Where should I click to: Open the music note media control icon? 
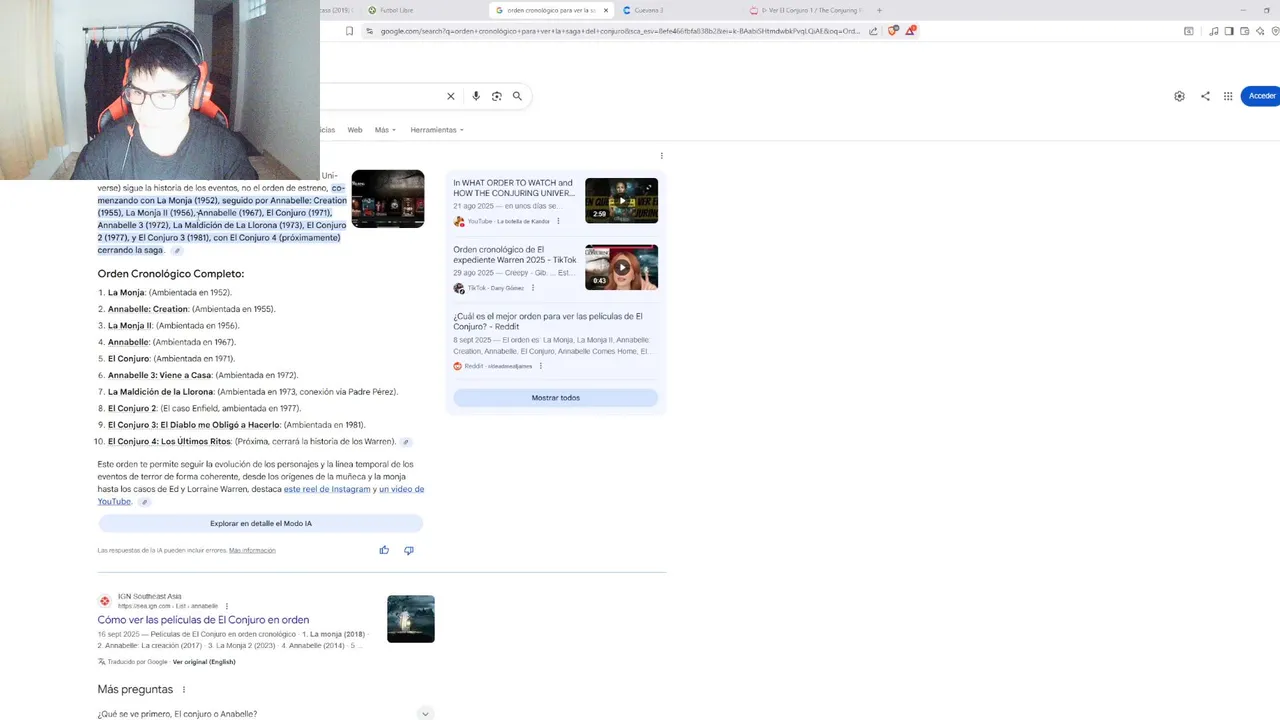pos(1214,31)
